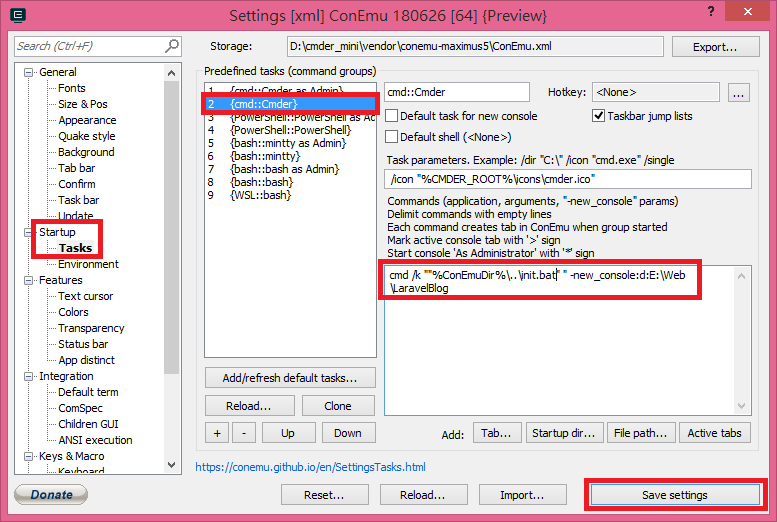
Task: Open ComSpec settings page
Action: click(x=80, y=408)
